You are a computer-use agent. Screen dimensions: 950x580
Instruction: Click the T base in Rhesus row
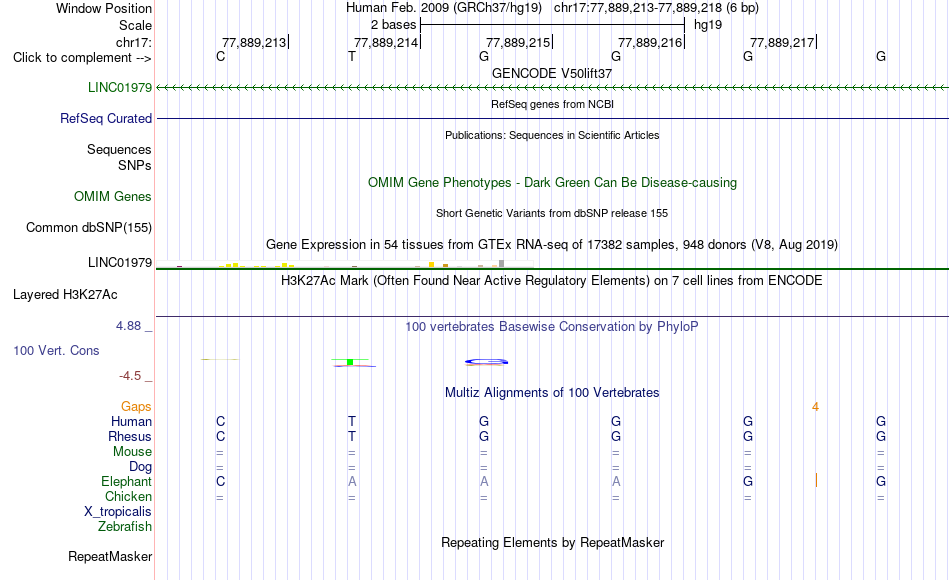(351, 436)
